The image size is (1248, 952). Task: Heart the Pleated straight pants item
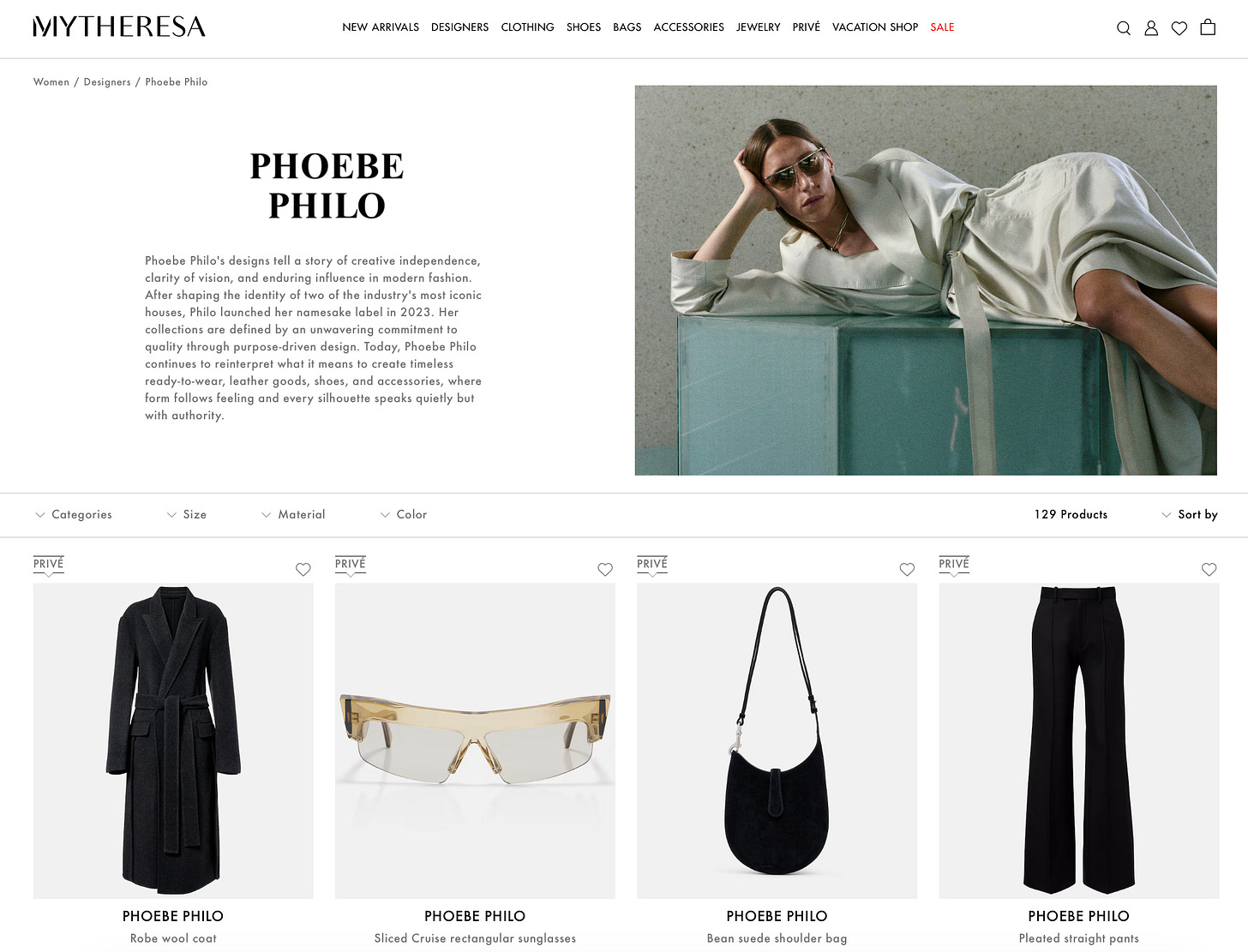pyautogui.click(x=1209, y=570)
